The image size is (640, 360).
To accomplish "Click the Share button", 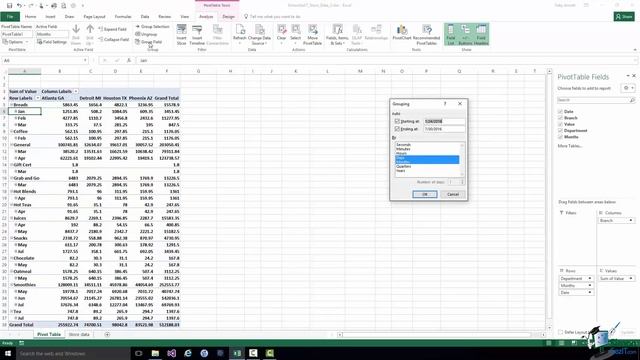I will (x=624, y=17).
